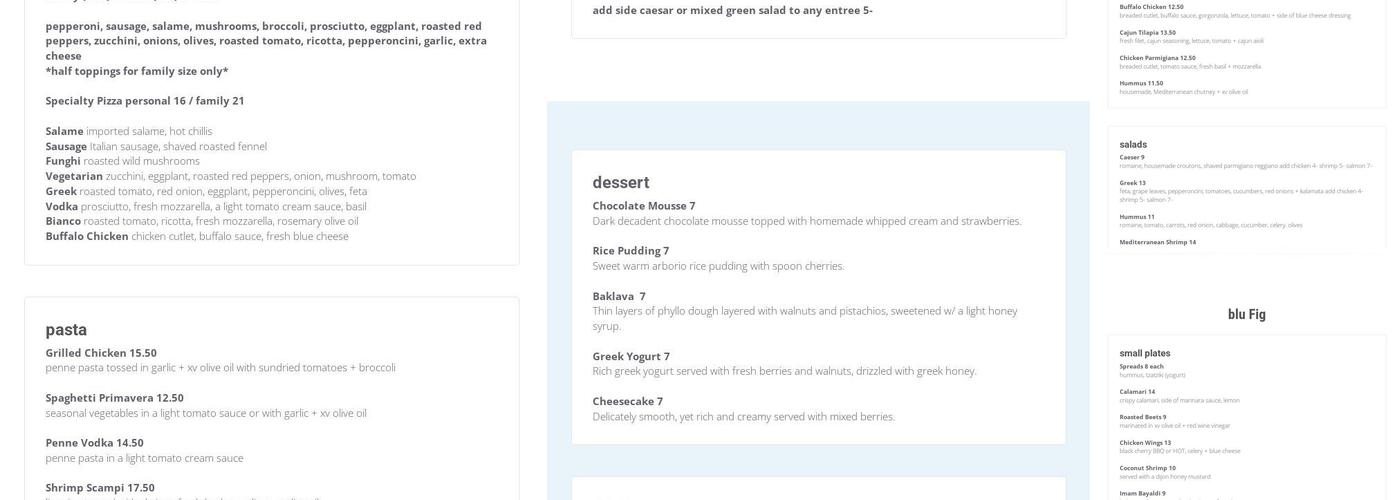
Task: Select the Buffalo Chicken specialty pizza
Action: pyautogui.click(x=86, y=236)
